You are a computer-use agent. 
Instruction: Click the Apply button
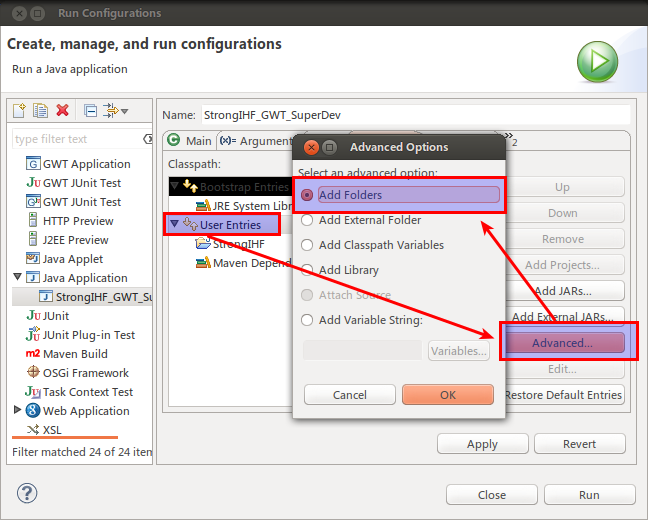(482, 444)
